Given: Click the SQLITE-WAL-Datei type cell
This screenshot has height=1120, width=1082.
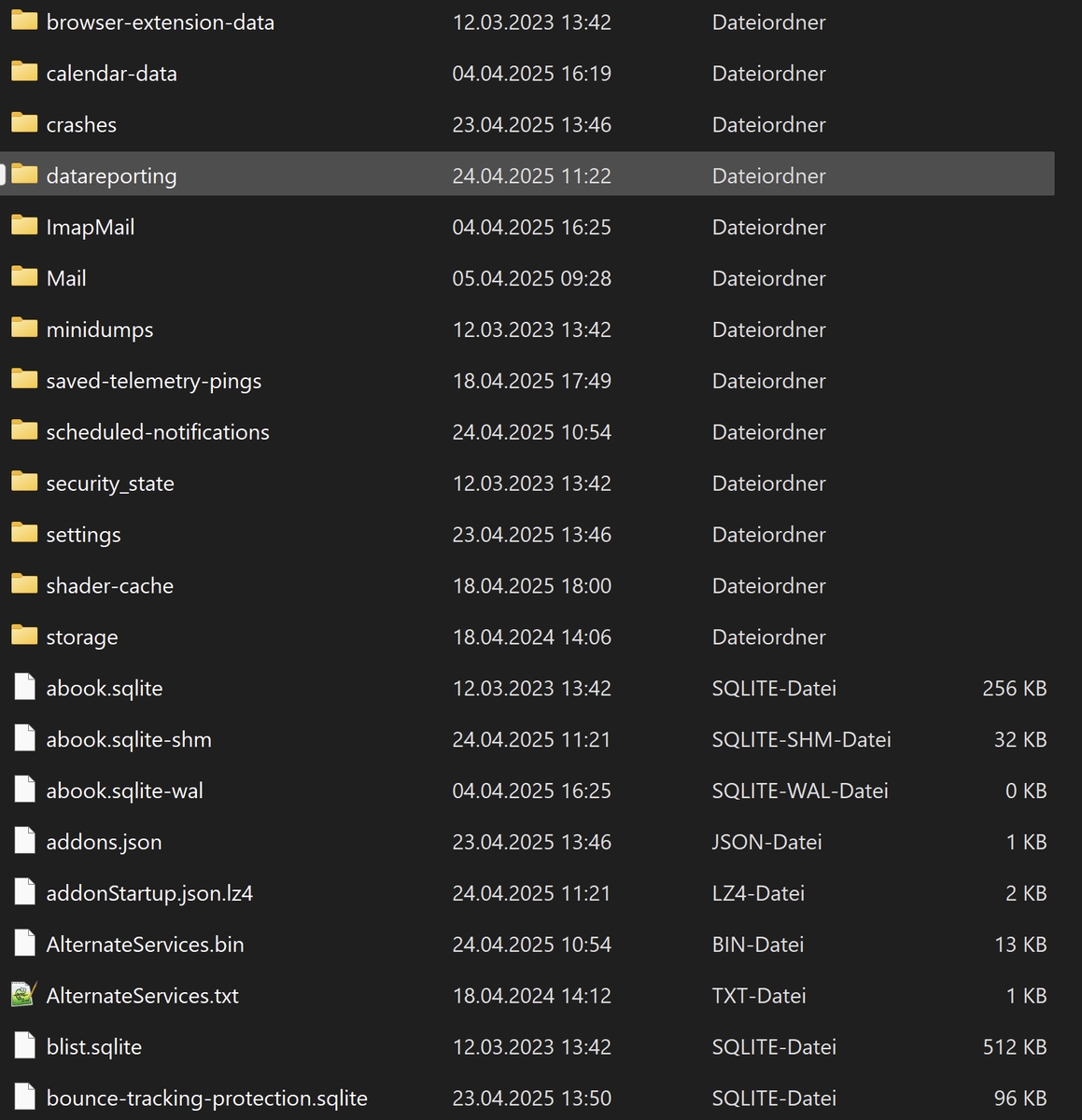Looking at the screenshot, I should pos(800,791).
